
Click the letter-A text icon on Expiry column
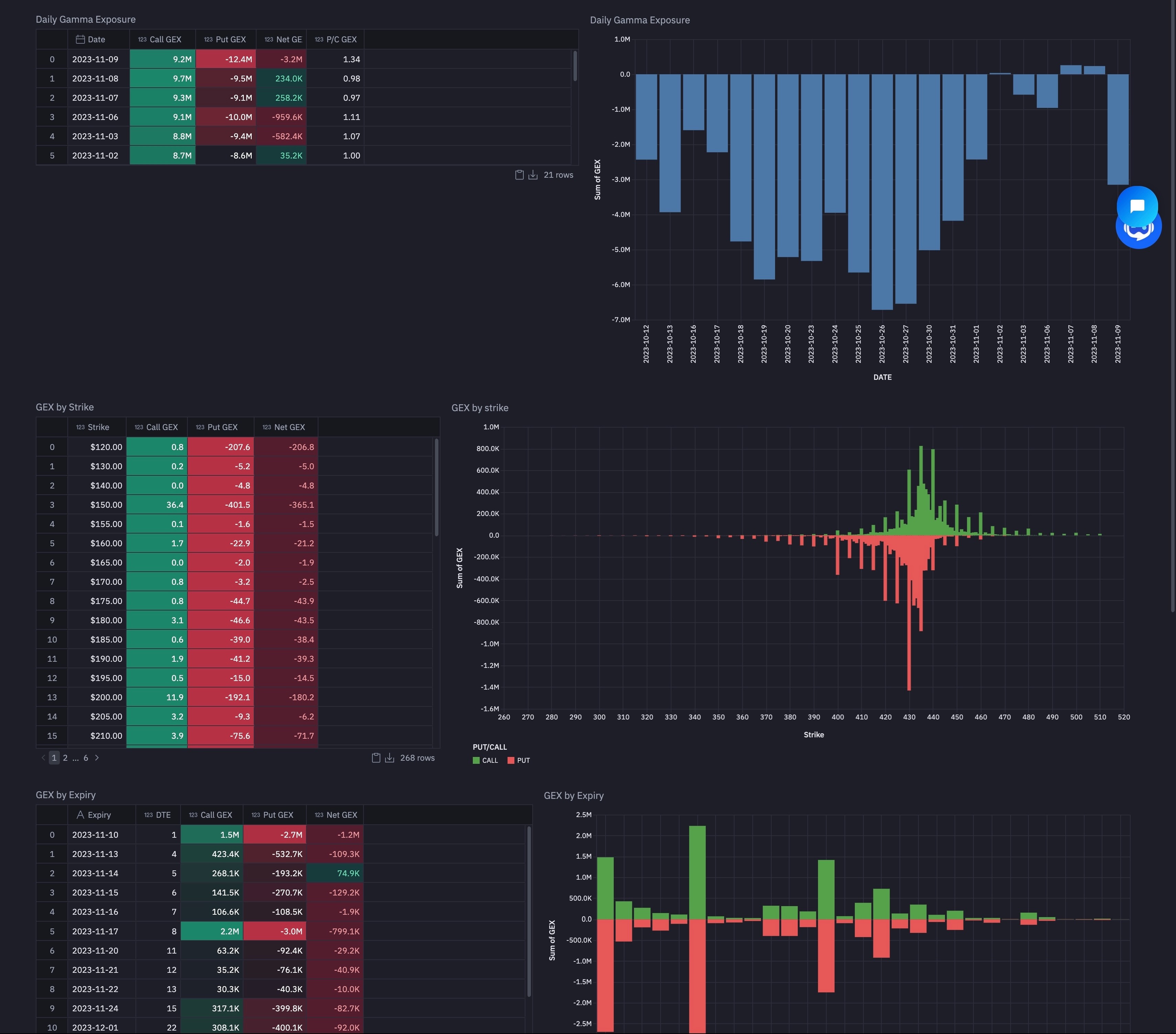pyautogui.click(x=80, y=814)
